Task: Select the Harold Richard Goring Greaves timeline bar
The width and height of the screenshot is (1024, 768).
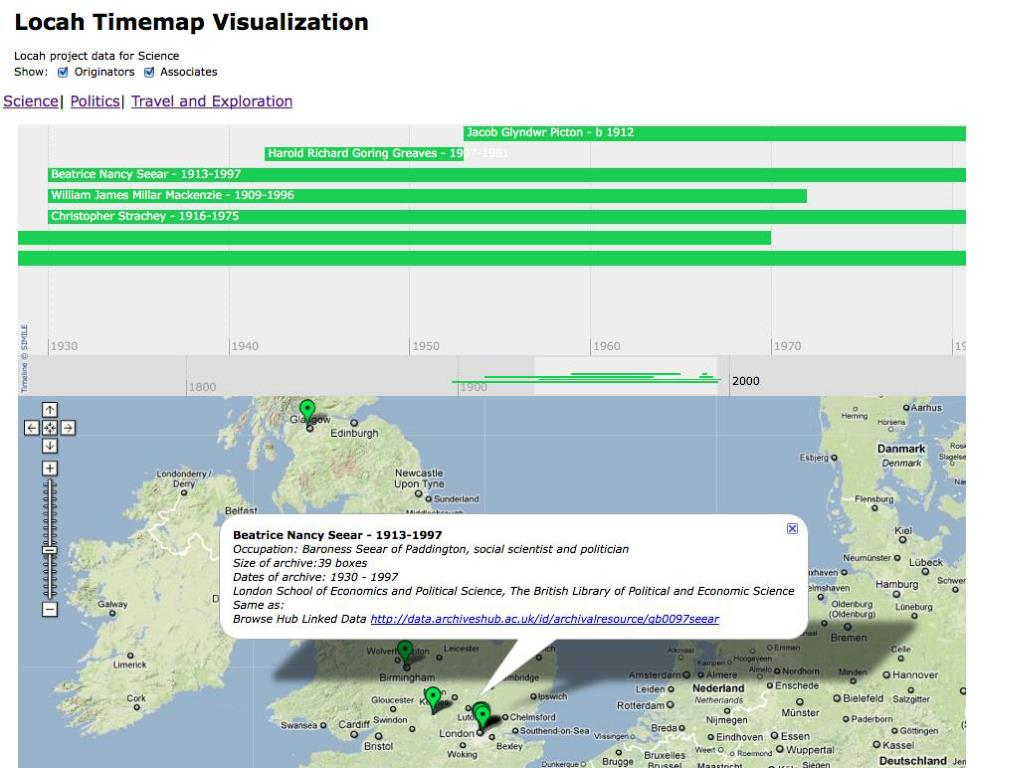Action: coord(364,153)
